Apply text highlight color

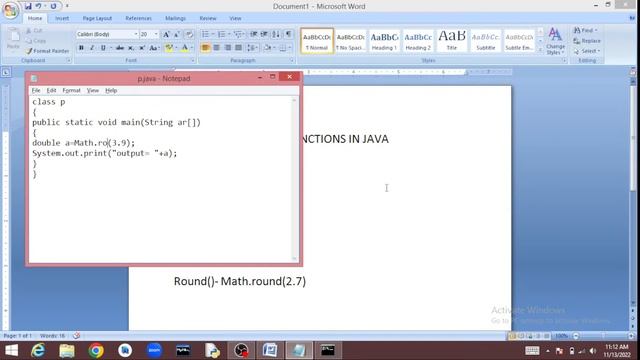pos(169,48)
